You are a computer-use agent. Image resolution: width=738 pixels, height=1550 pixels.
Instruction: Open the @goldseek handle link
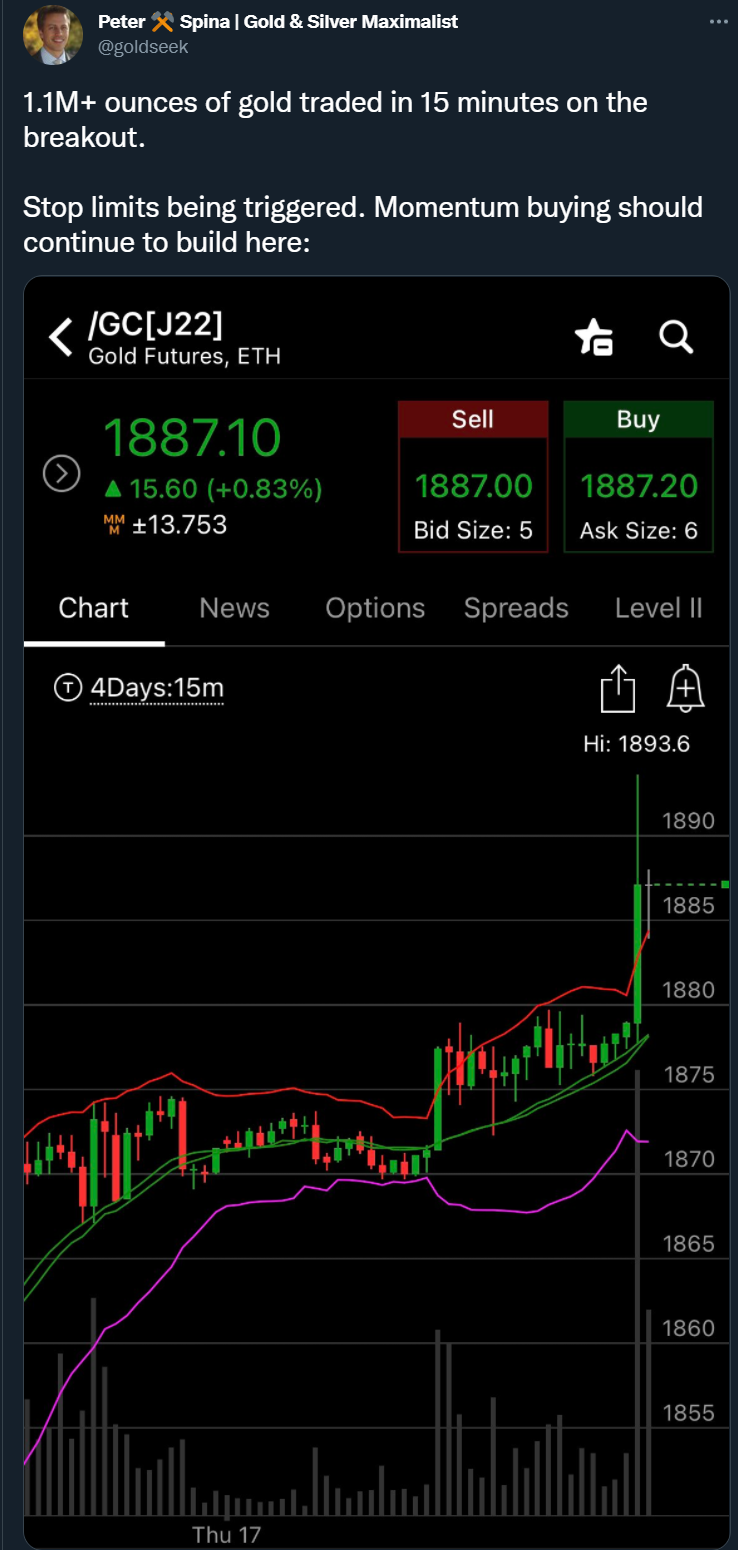click(143, 47)
